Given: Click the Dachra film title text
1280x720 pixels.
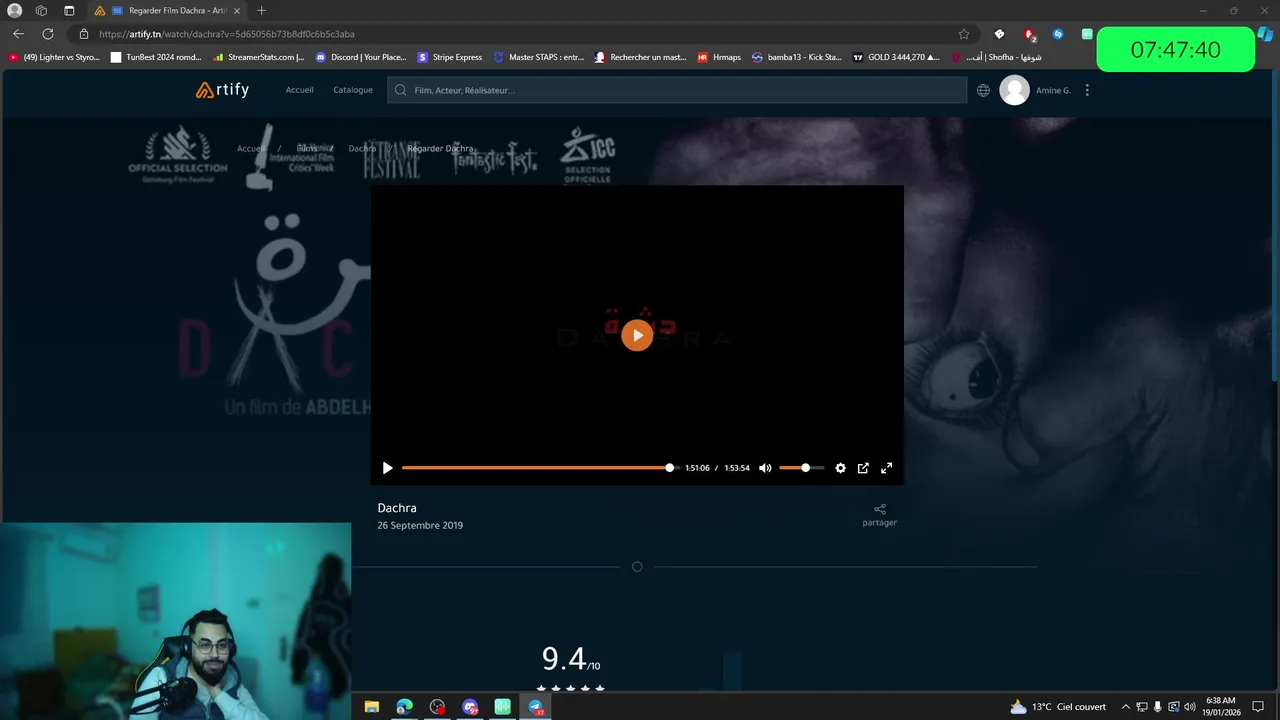Looking at the screenshot, I should [x=397, y=508].
